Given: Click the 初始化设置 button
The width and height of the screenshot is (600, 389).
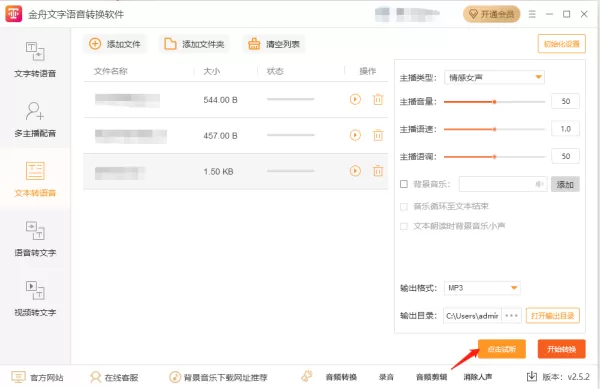Looking at the screenshot, I should 561,44.
